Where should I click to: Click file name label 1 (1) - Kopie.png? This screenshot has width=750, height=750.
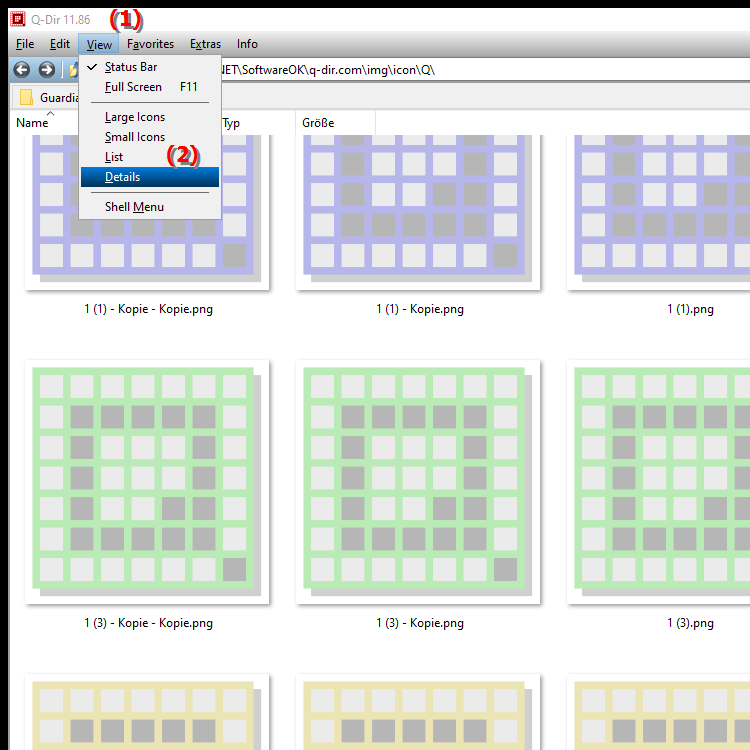point(420,309)
